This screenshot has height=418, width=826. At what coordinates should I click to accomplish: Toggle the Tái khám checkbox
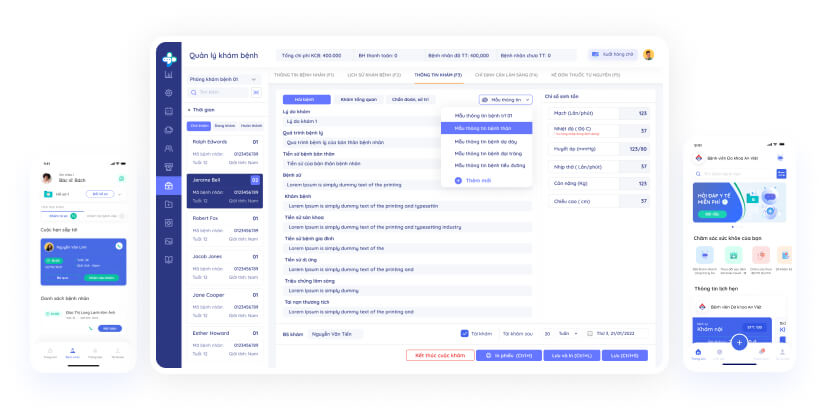click(465, 333)
